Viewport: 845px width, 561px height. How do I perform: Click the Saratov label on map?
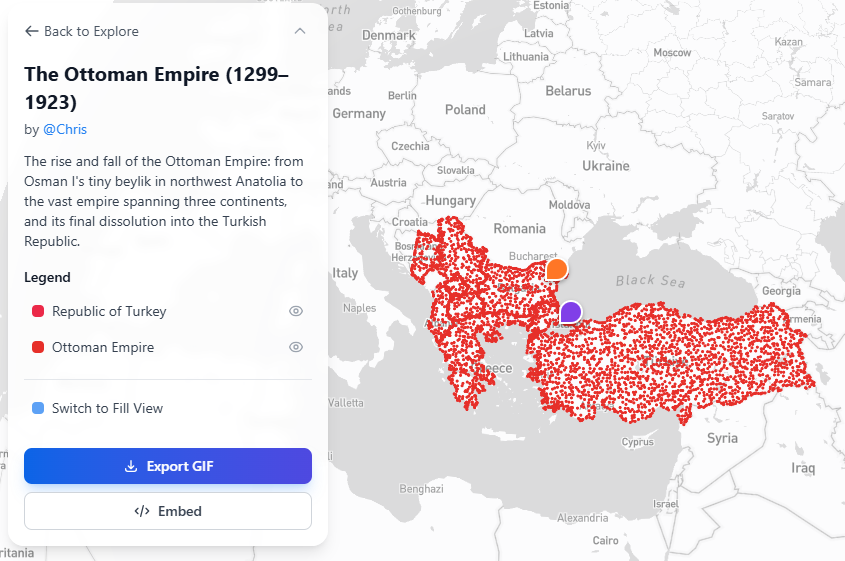click(778, 116)
